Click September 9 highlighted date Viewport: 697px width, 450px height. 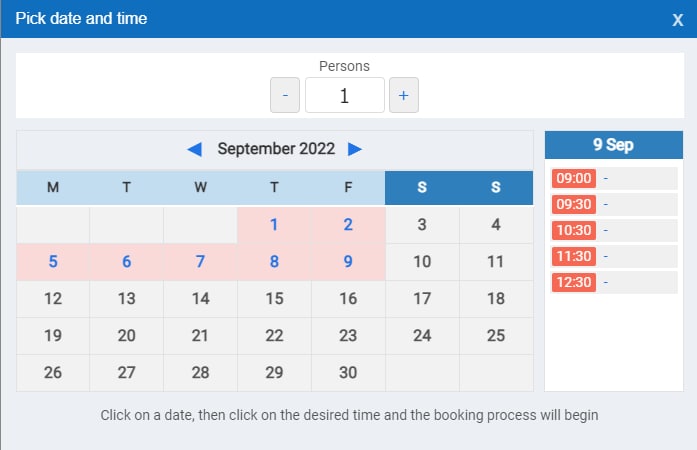(x=348, y=261)
